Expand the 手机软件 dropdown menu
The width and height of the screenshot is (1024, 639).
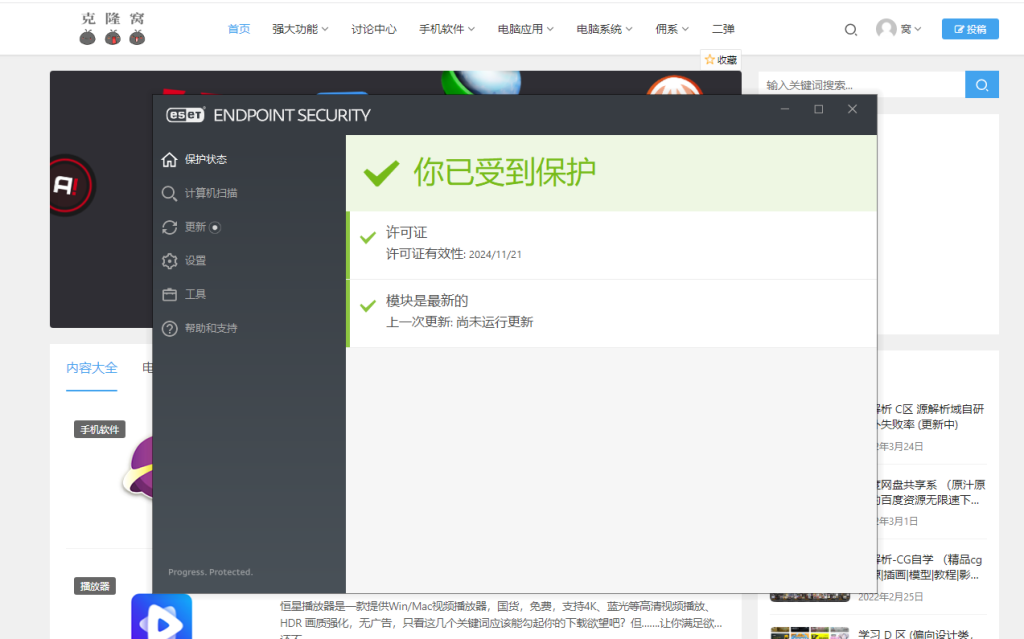[447, 29]
